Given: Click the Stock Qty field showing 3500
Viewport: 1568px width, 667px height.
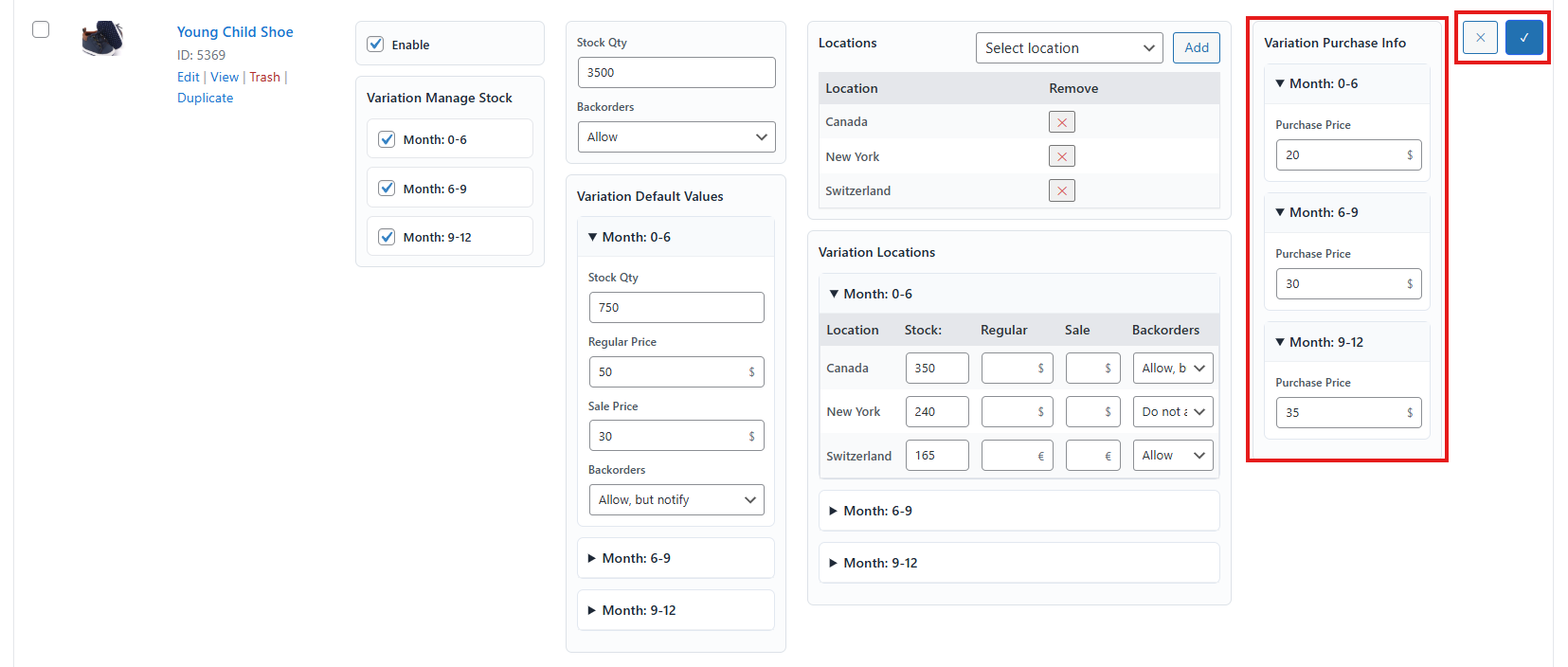Looking at the screenshot, I should pyautogui.click(x=676, y=73).
